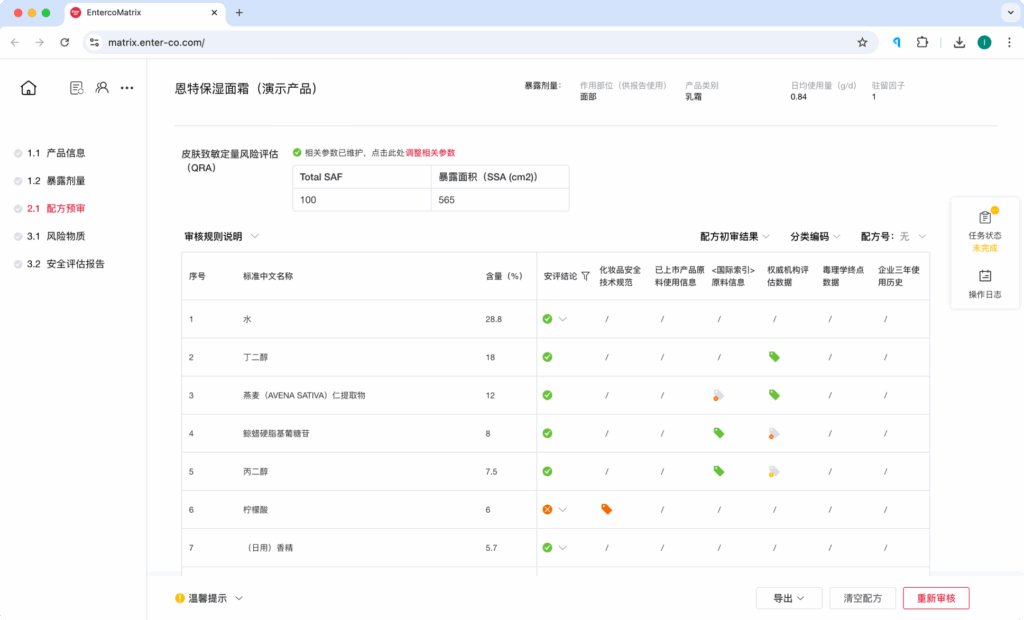
Task: Click the green check status for 丙二醇
Action: click(x=547, y=471)
